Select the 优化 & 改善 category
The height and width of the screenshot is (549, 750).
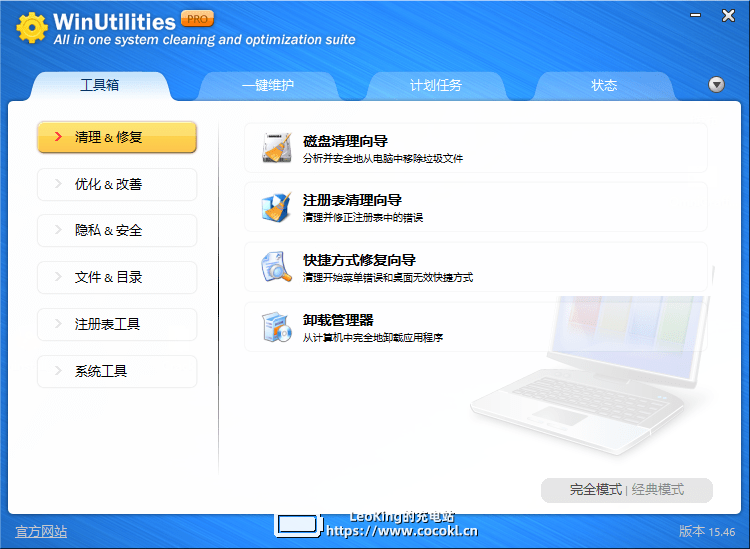point(117,184)
